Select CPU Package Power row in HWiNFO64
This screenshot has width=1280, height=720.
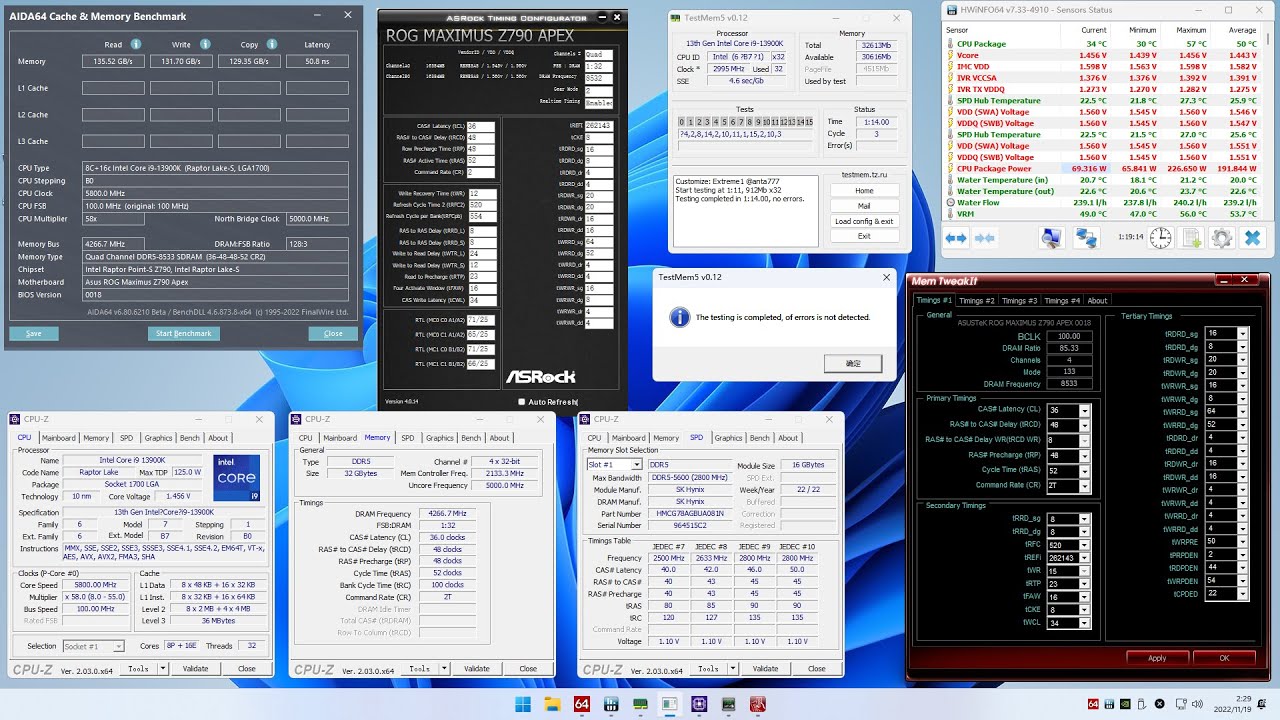click(1104, 169)
